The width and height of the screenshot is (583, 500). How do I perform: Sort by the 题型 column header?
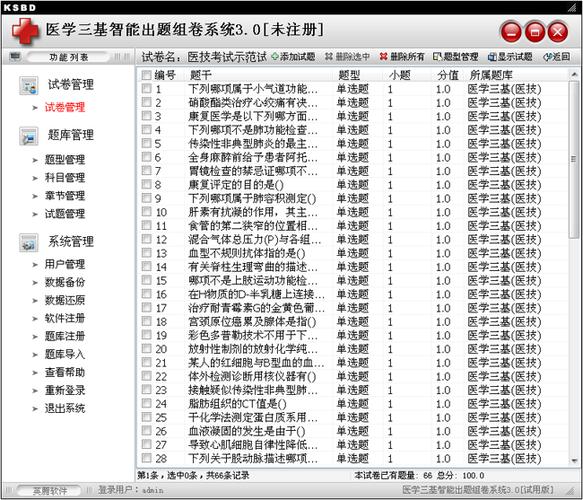(349, 75)
